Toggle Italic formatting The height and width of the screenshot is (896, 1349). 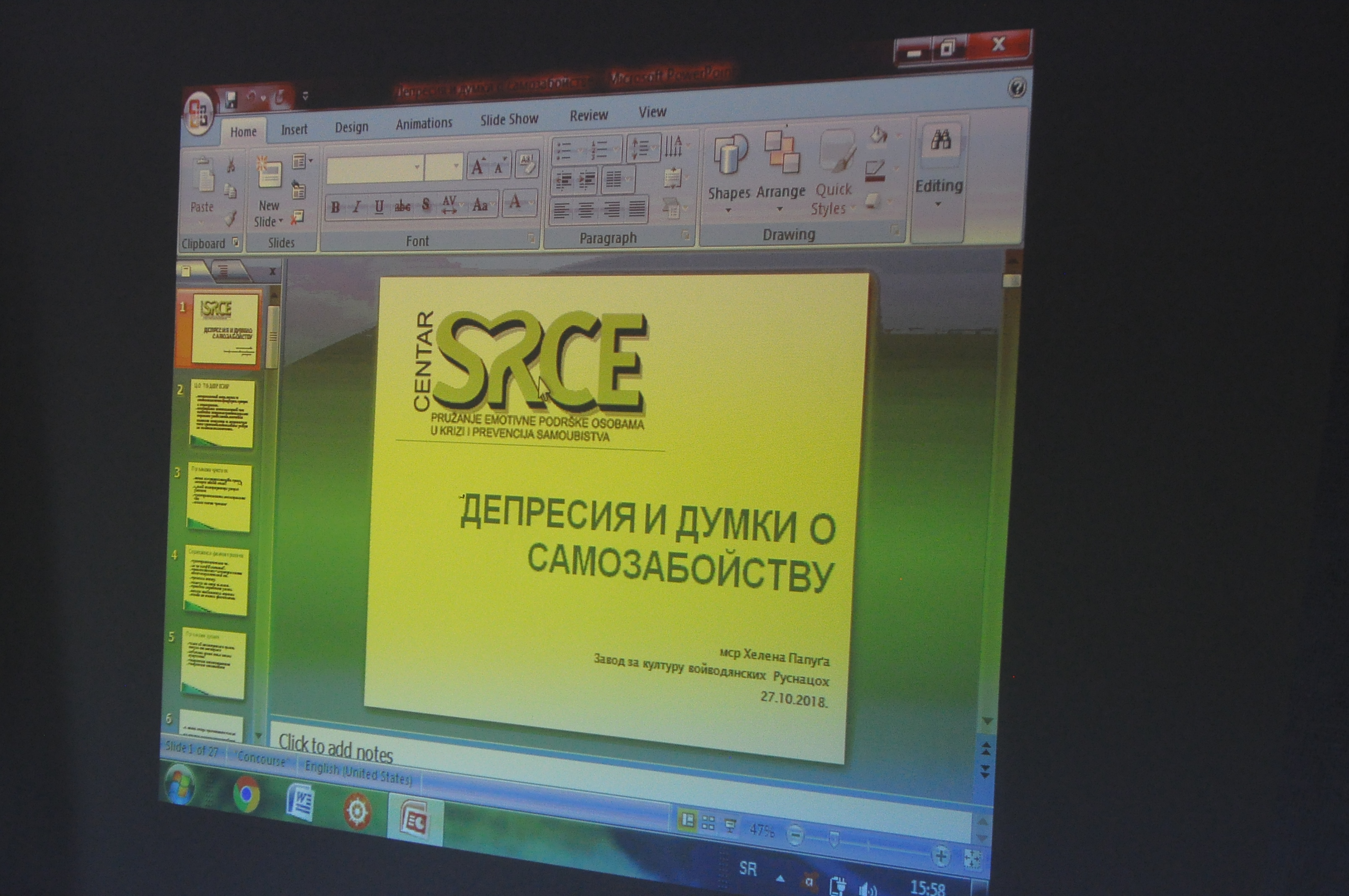pos(357,207)
